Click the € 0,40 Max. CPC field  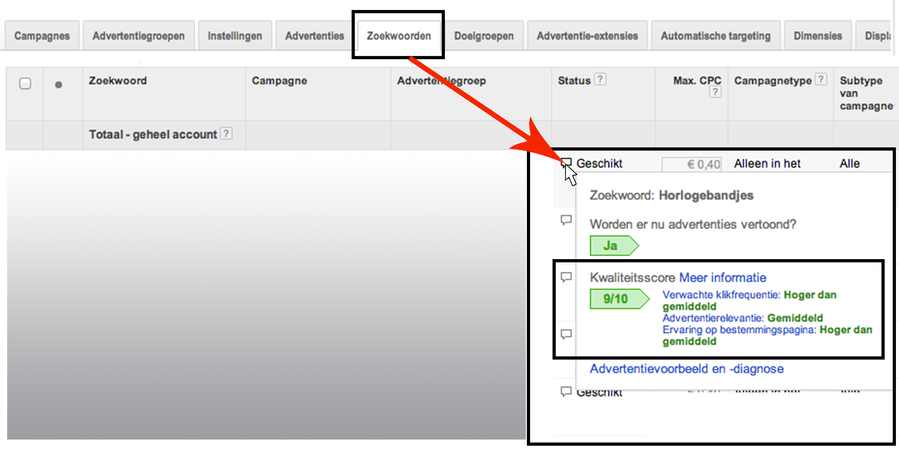click(x=692, y=165)
